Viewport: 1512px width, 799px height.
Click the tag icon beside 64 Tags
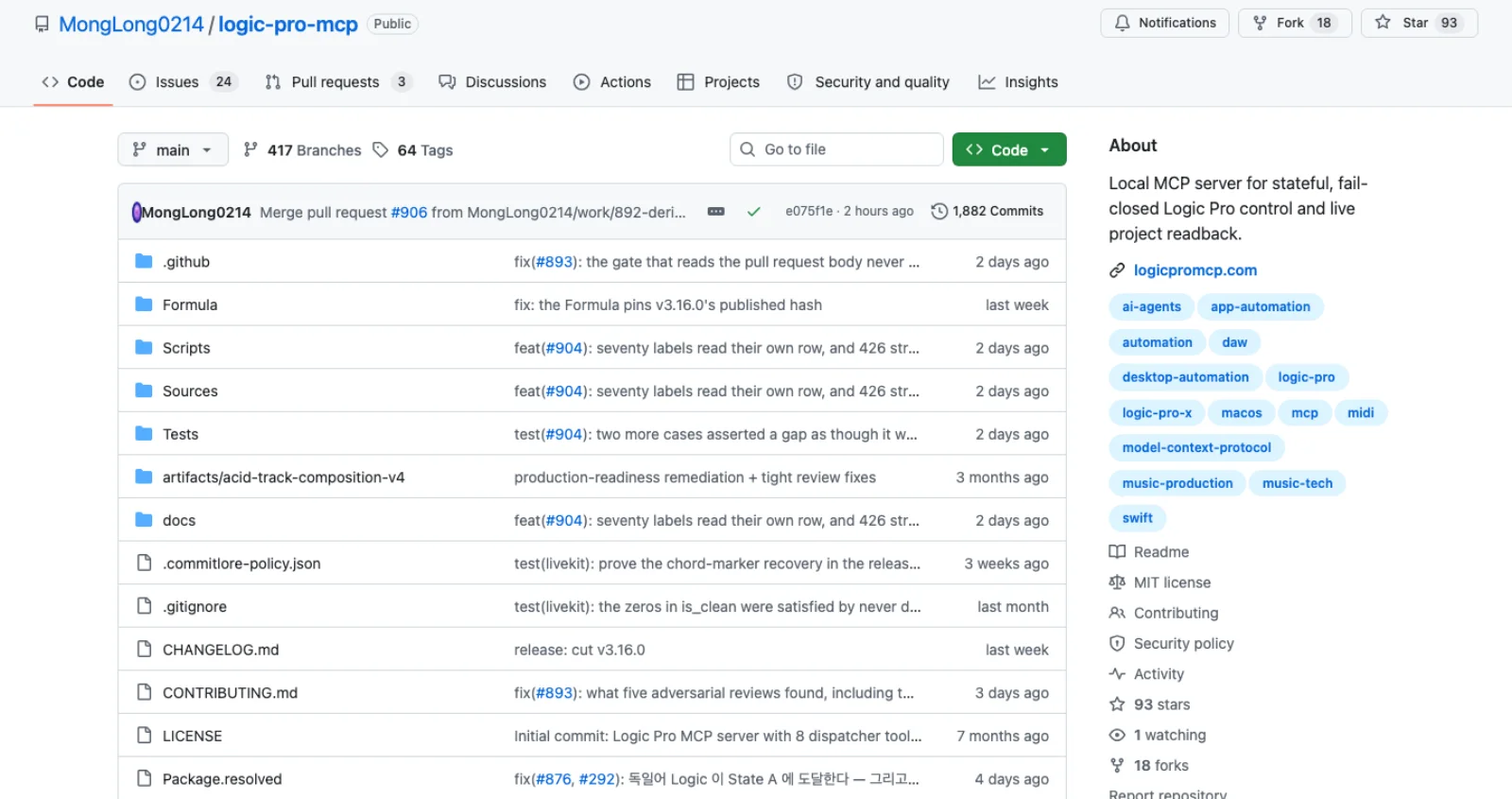point(381,150)
